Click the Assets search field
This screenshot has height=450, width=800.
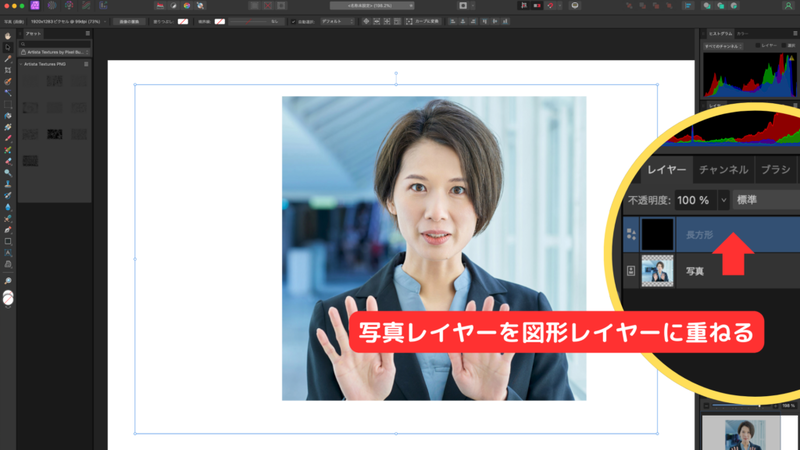(x=55, y=44)
